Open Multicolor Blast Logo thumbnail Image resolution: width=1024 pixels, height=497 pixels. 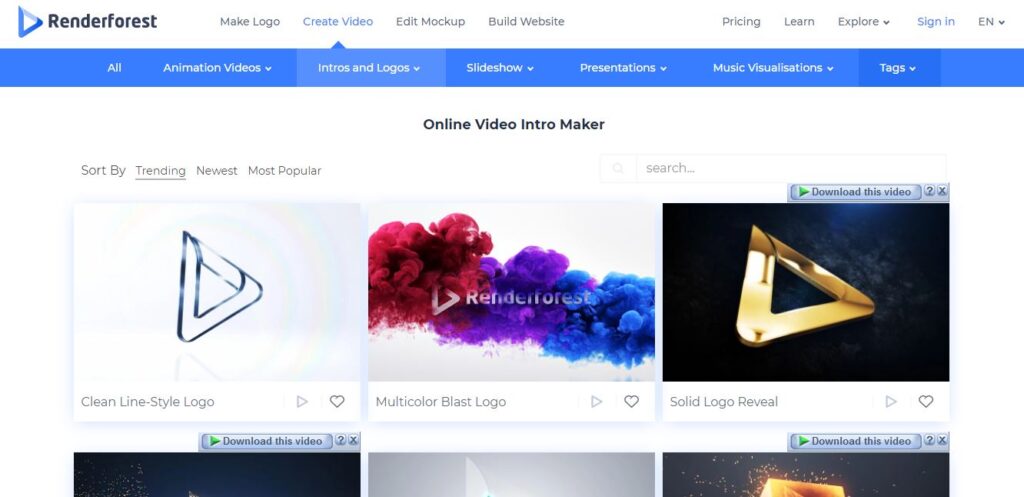click(x=511, y=292)
